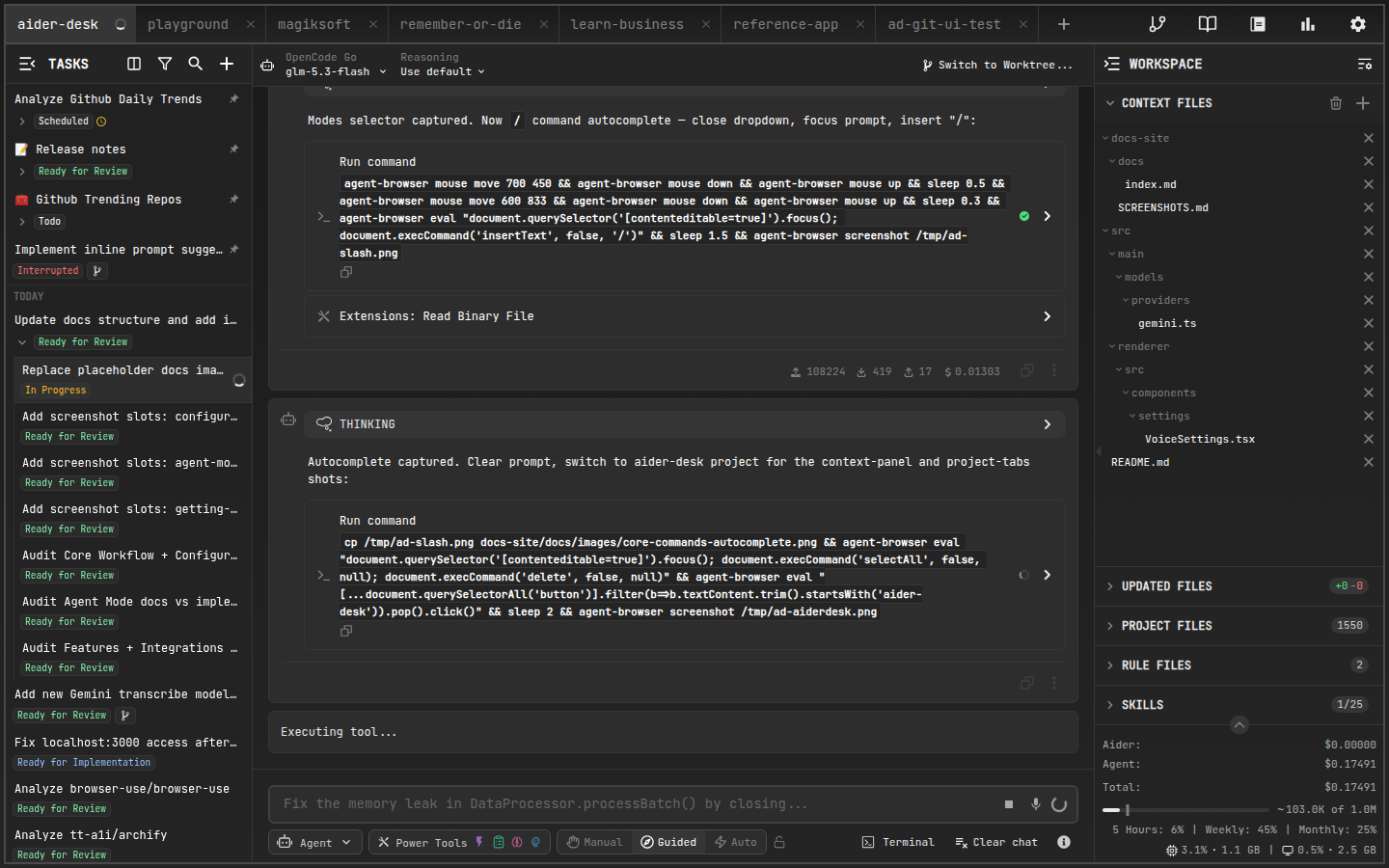Switch to the reference-app tab
This screenshot has width=1389, height=868.
785,24
